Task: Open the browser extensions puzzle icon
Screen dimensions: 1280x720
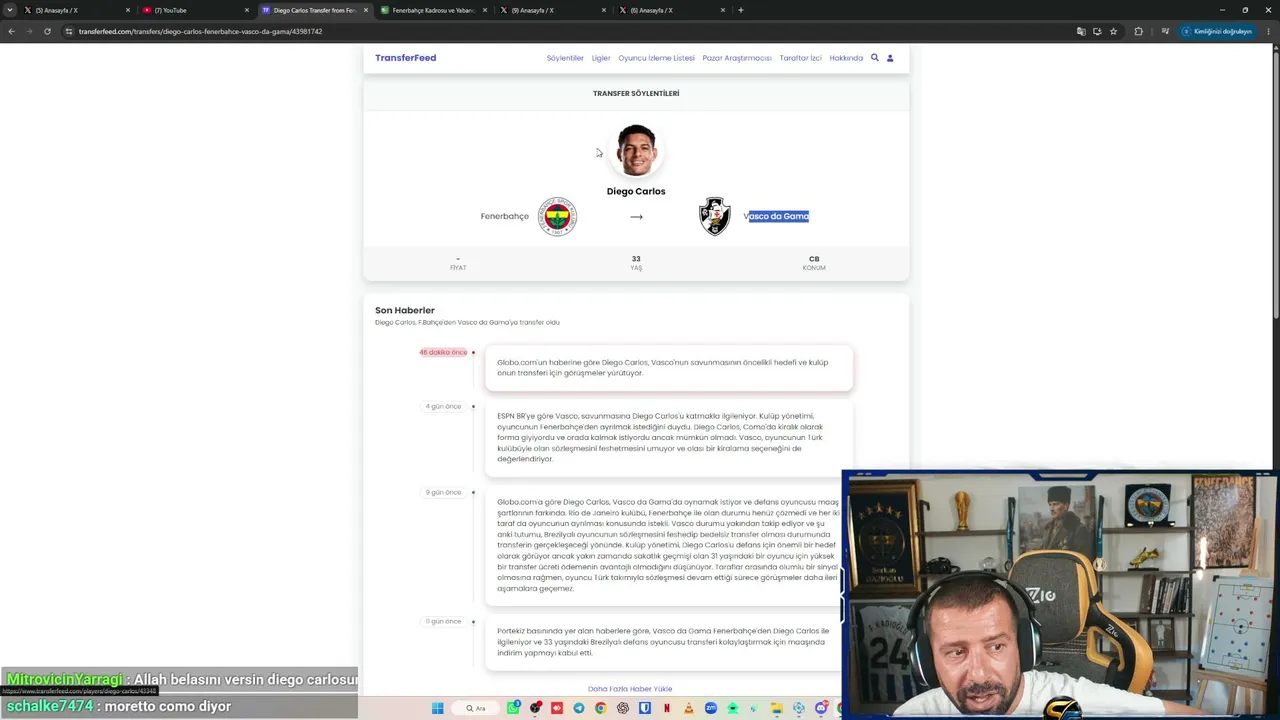Action: click(1138, 31)
